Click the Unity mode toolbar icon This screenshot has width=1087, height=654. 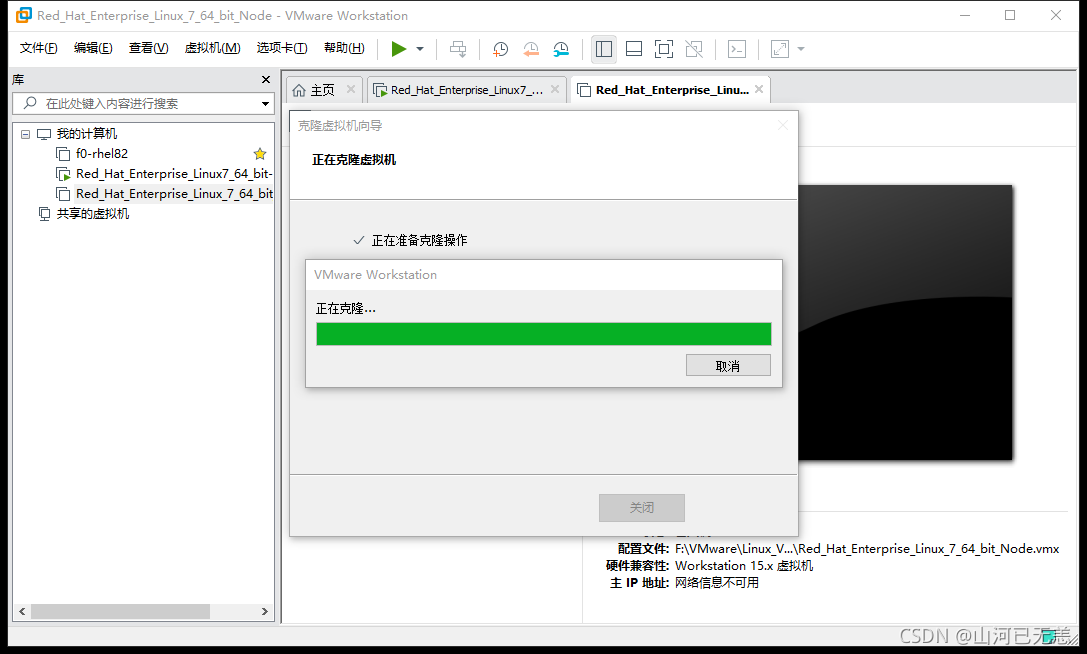[x=694, y=49]
